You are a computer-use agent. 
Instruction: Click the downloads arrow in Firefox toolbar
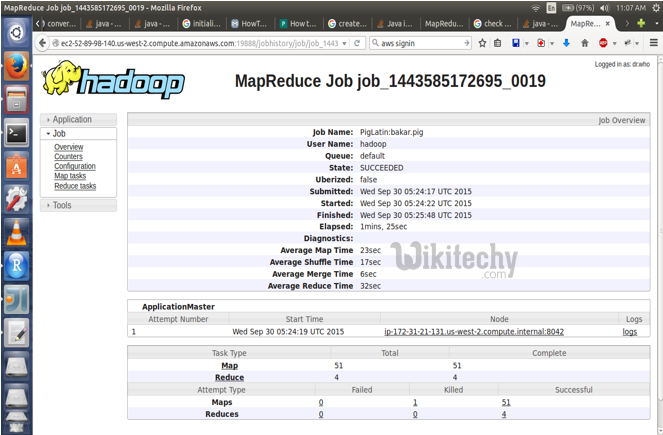point(566,44)
